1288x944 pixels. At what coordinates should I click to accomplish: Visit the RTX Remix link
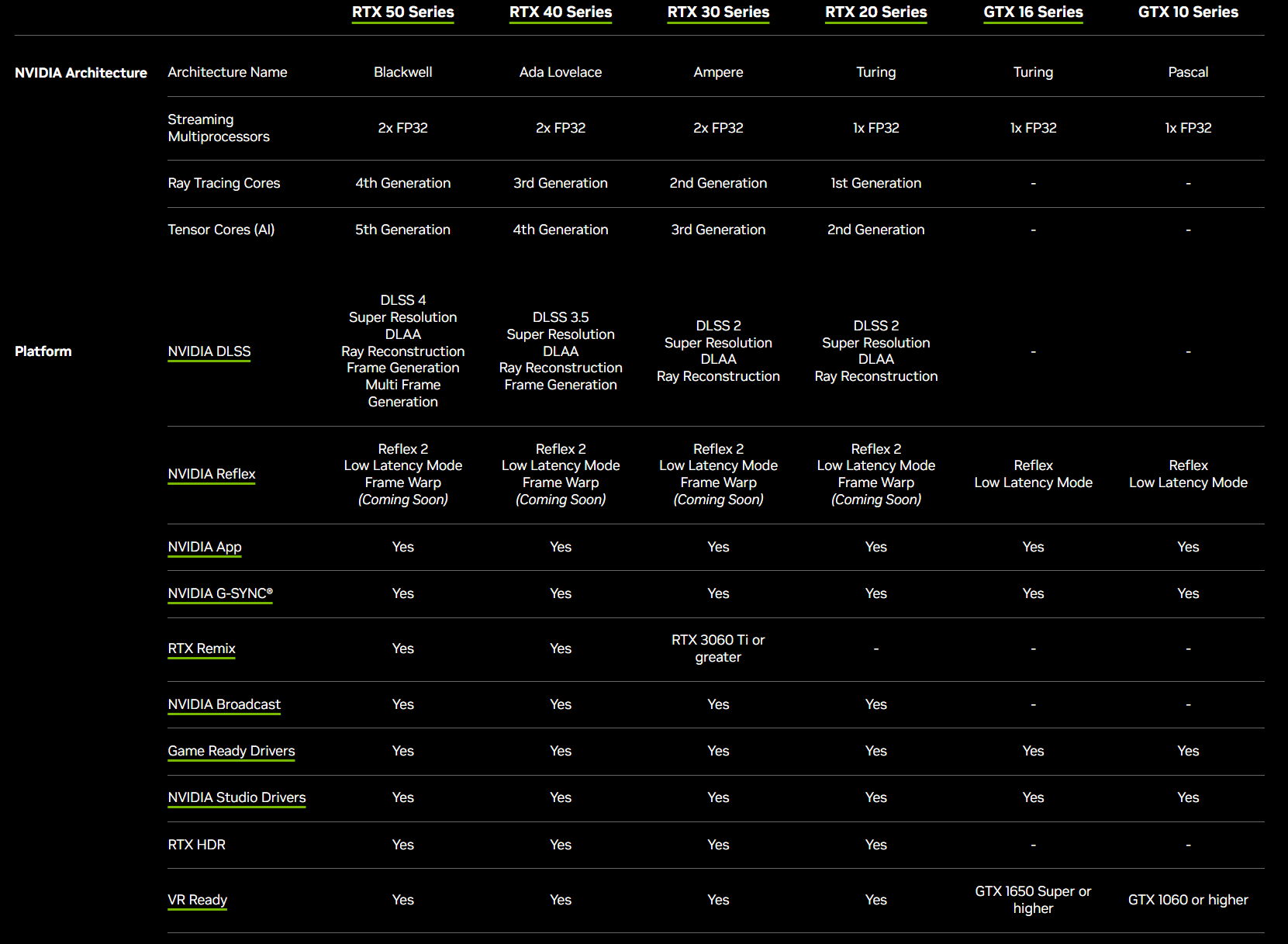(x=202, y=648)
